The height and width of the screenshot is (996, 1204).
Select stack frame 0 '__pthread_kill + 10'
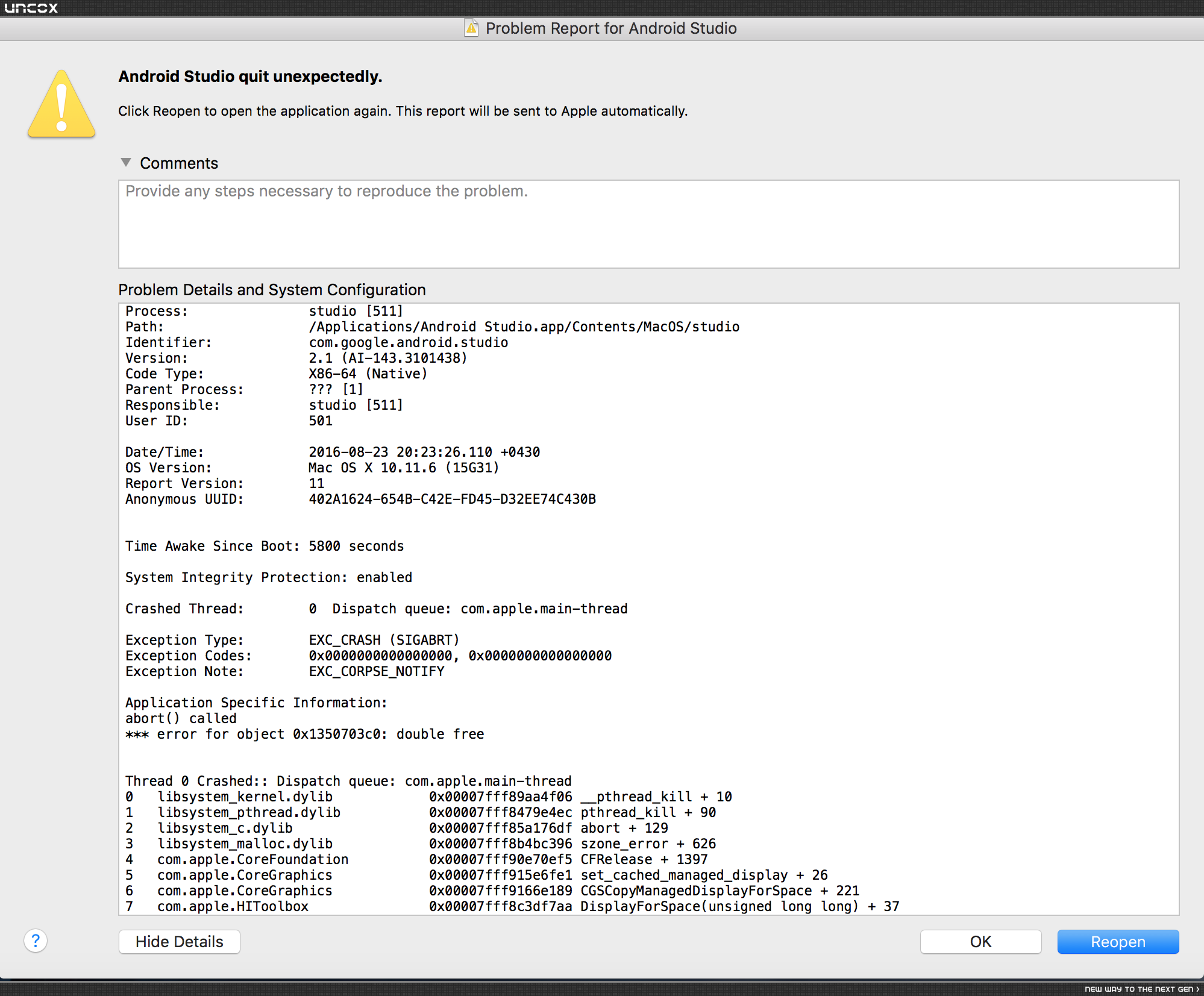[656, 797]
